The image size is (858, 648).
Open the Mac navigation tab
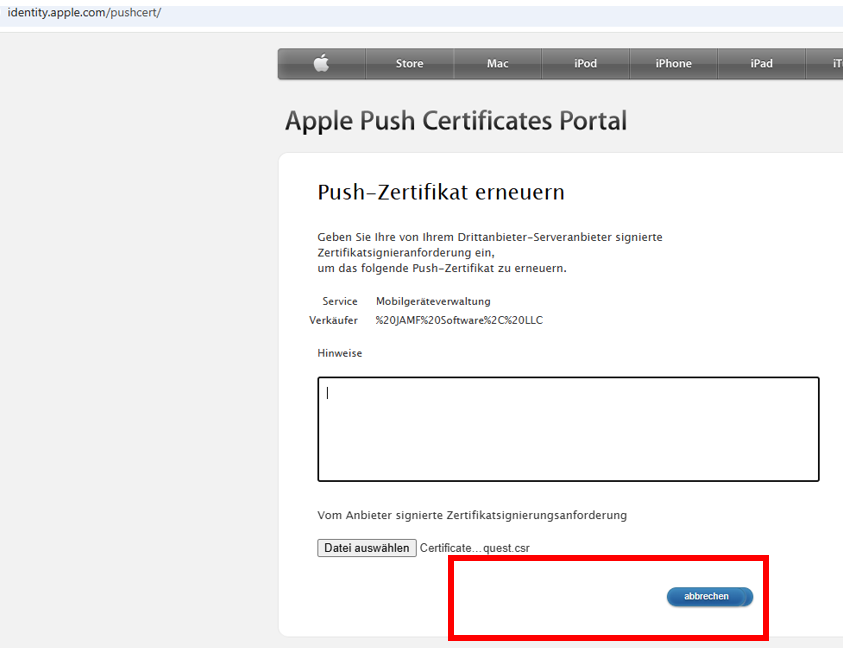[x=497, y=64]
